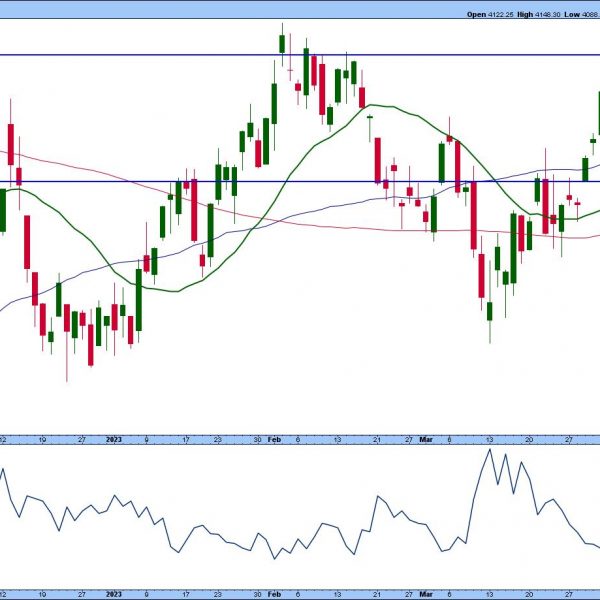Select the upper blue horizontal resistance line

point(300,55)
